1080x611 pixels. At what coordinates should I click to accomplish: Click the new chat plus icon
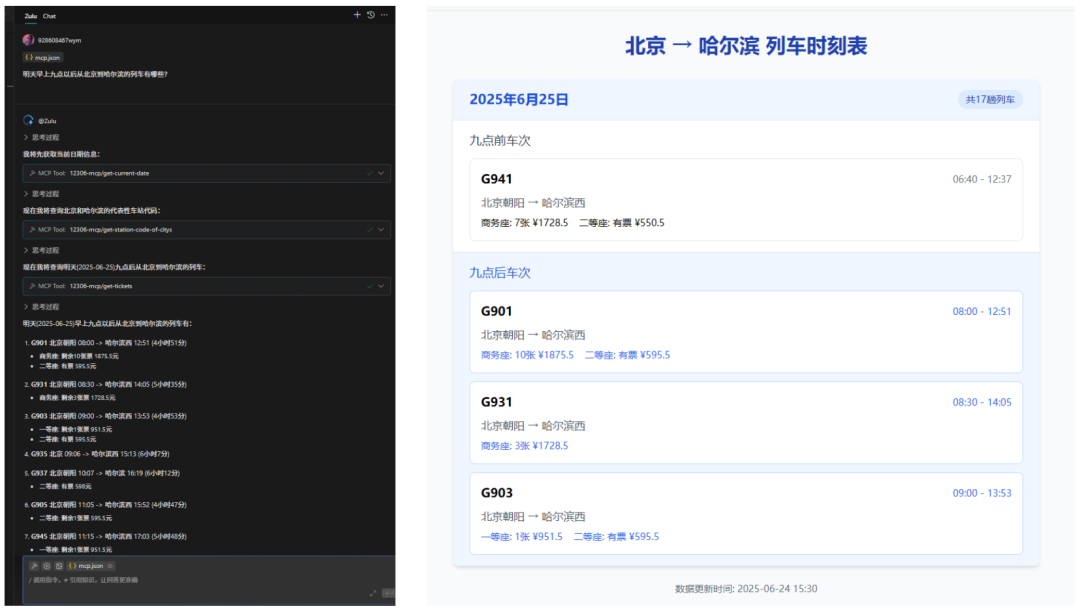(357, 15)
